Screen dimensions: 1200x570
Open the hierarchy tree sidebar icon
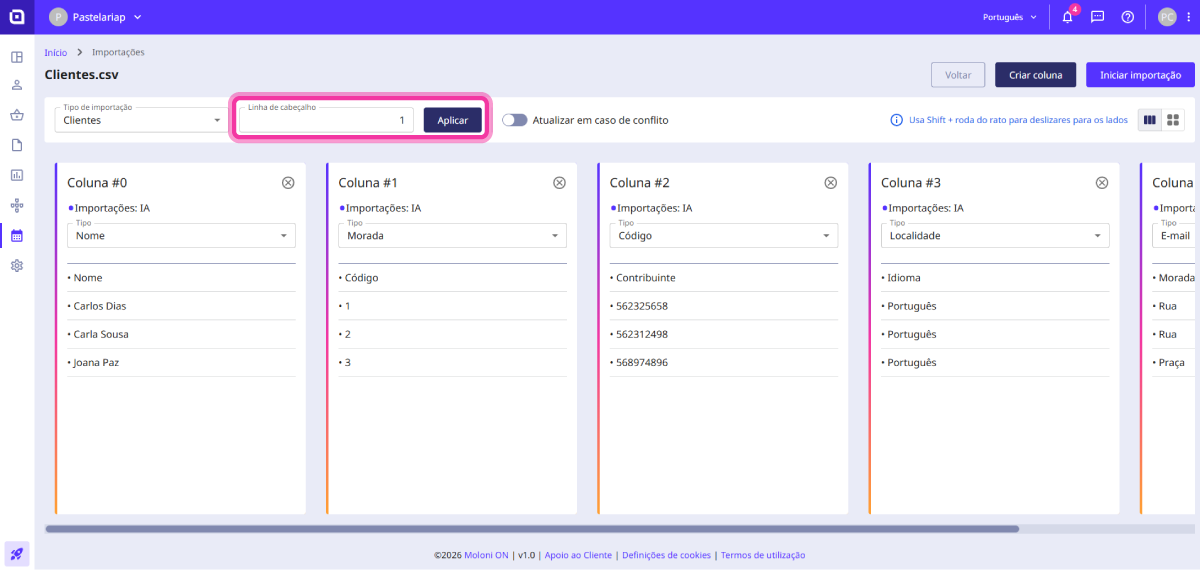click(x=17, y=206)
